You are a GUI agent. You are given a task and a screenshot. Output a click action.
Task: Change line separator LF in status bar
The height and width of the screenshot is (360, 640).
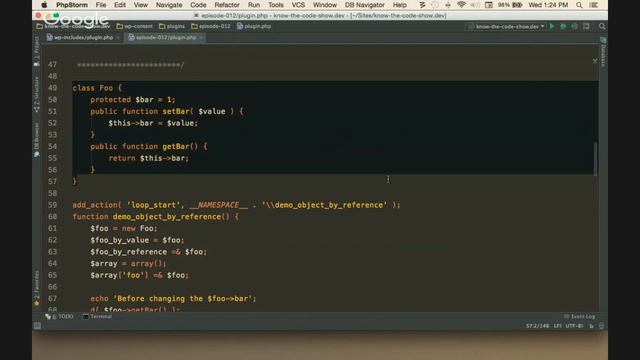point(557,326)
